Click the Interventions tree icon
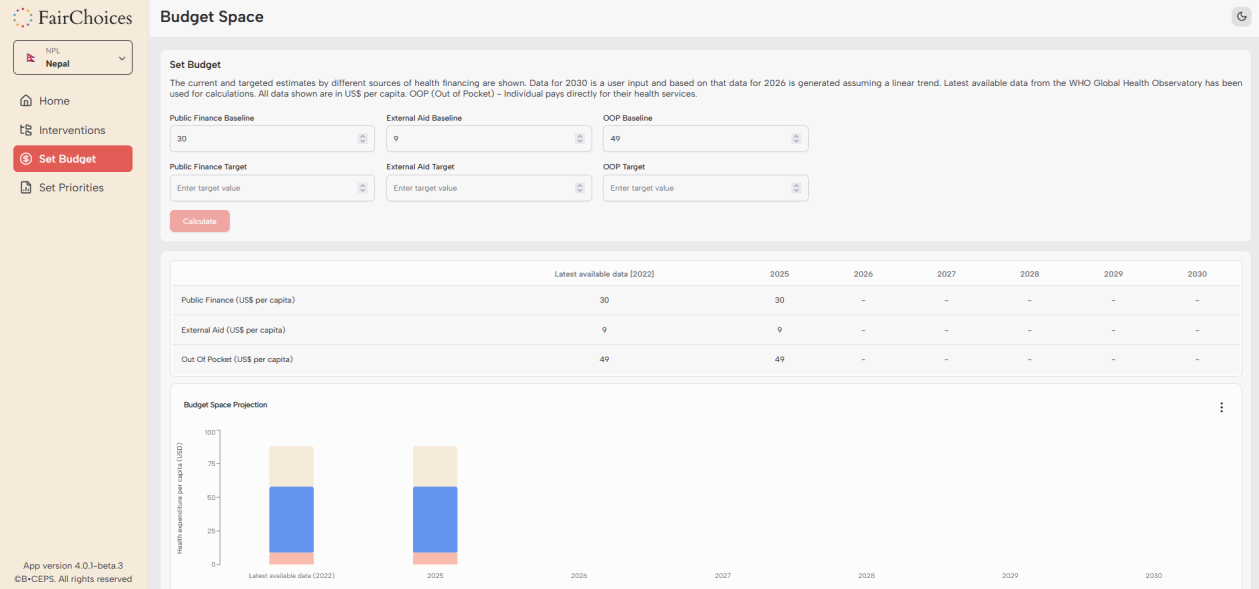Viewport: 1259px width, 589px height. (27, 130)
